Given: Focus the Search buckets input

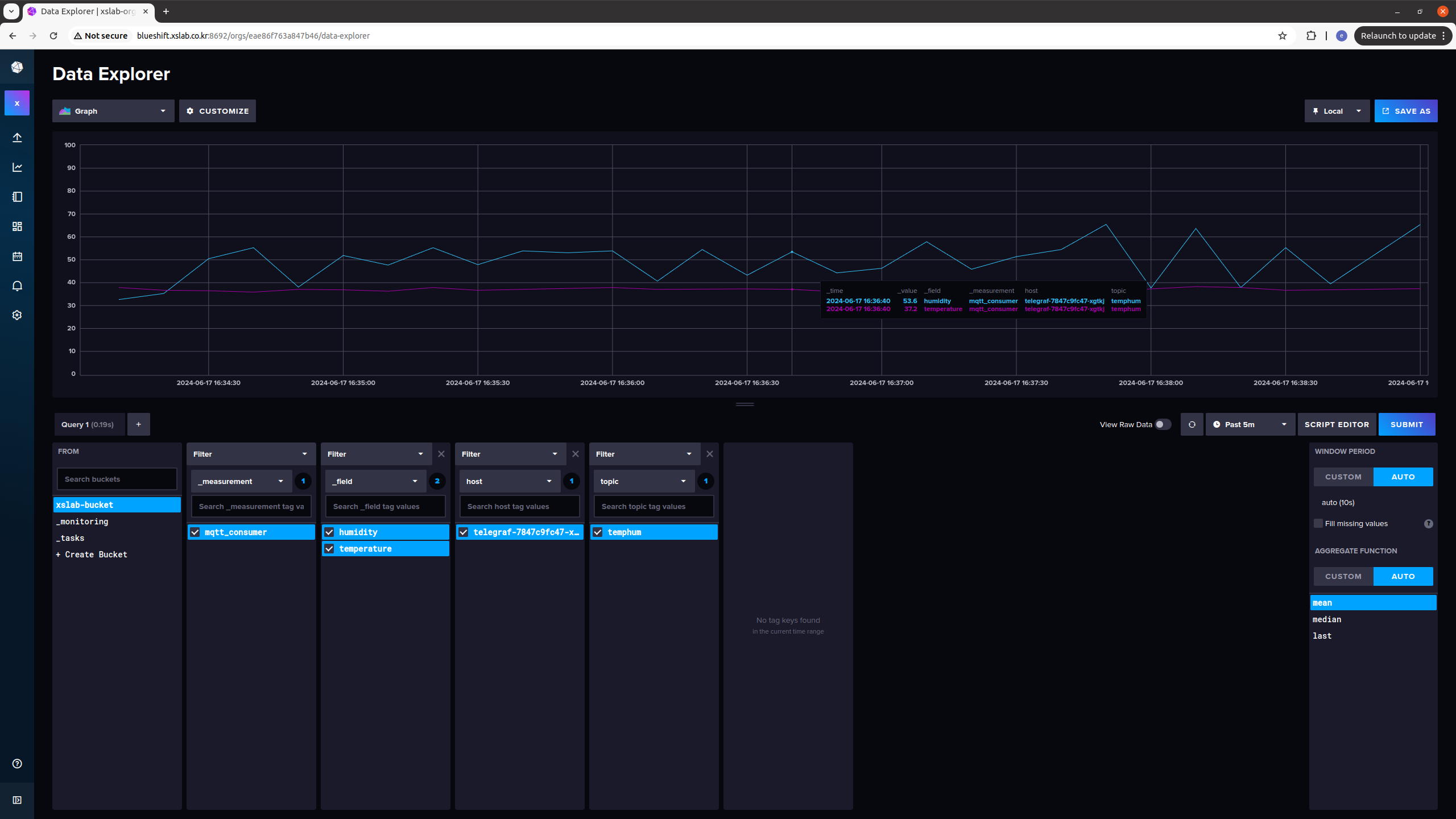Looking at the screenshot, I should point(117,479).
